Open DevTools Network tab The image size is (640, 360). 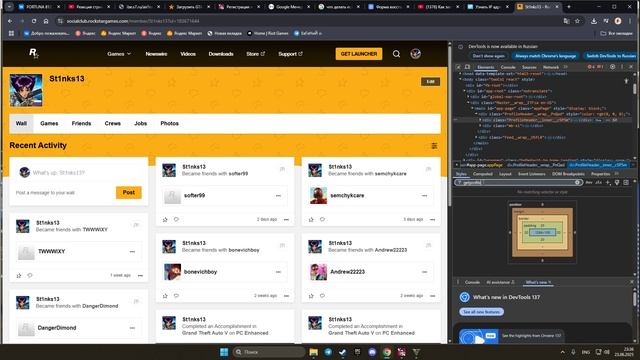(551, 67)
